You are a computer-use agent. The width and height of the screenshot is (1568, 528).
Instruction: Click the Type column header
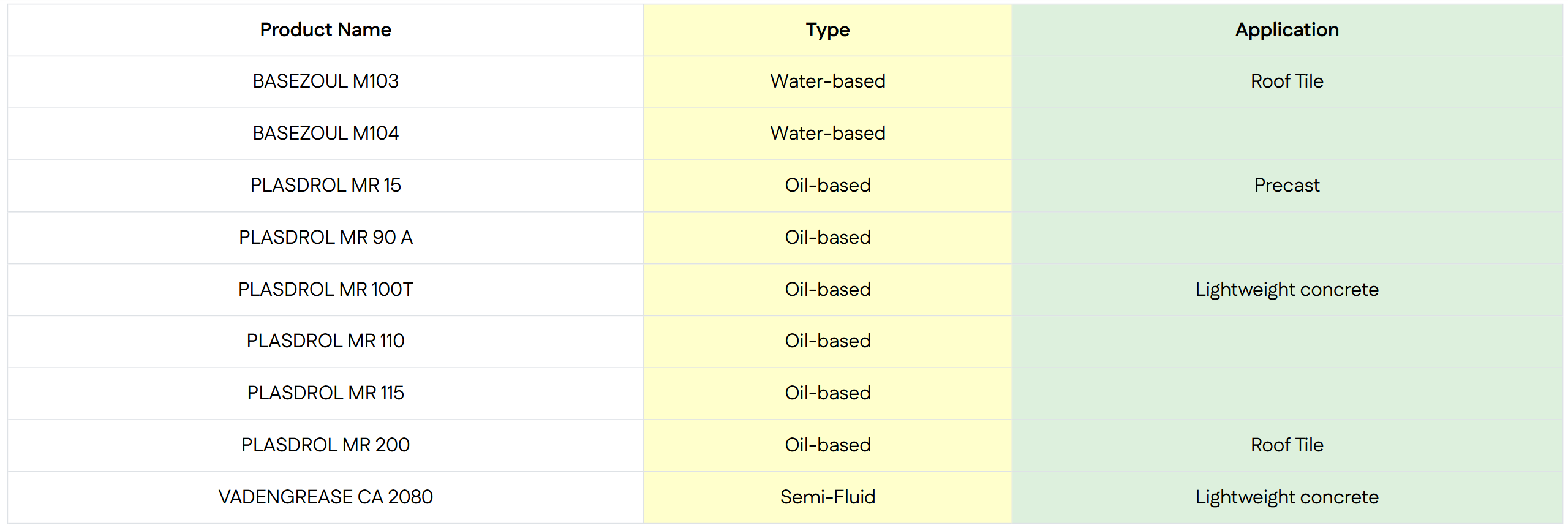(827, 29)
